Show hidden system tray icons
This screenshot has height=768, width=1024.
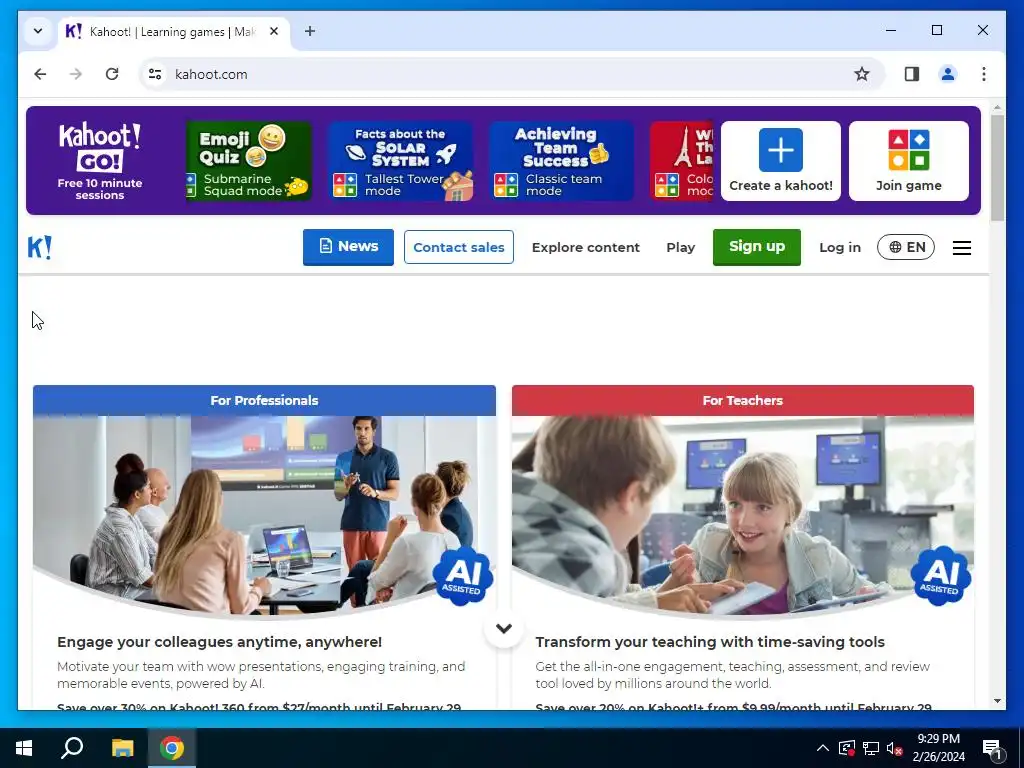(x=823, y=748)
